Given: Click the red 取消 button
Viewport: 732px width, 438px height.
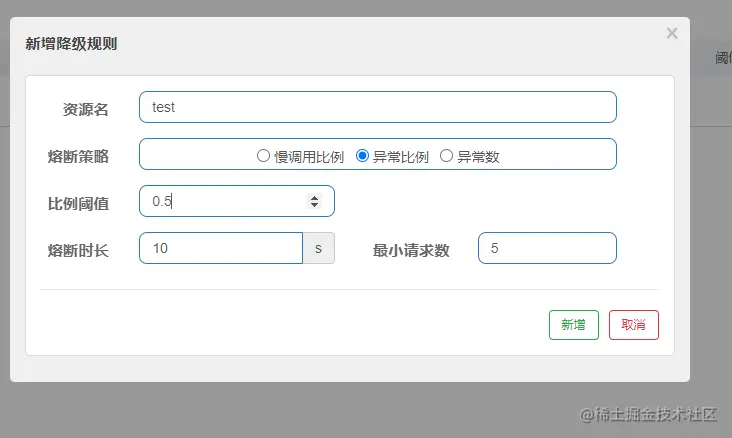Looking at the screenshot, I should pyautogui.click(x=633, y=325).
